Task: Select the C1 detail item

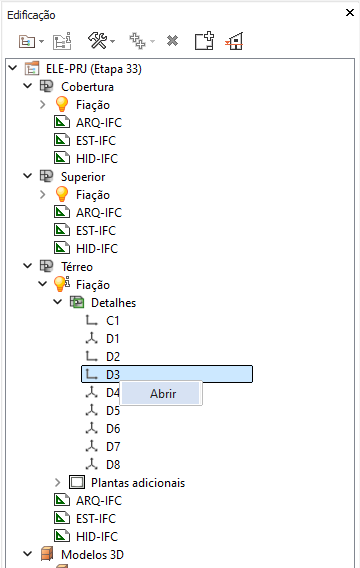Action: [112, 321]
